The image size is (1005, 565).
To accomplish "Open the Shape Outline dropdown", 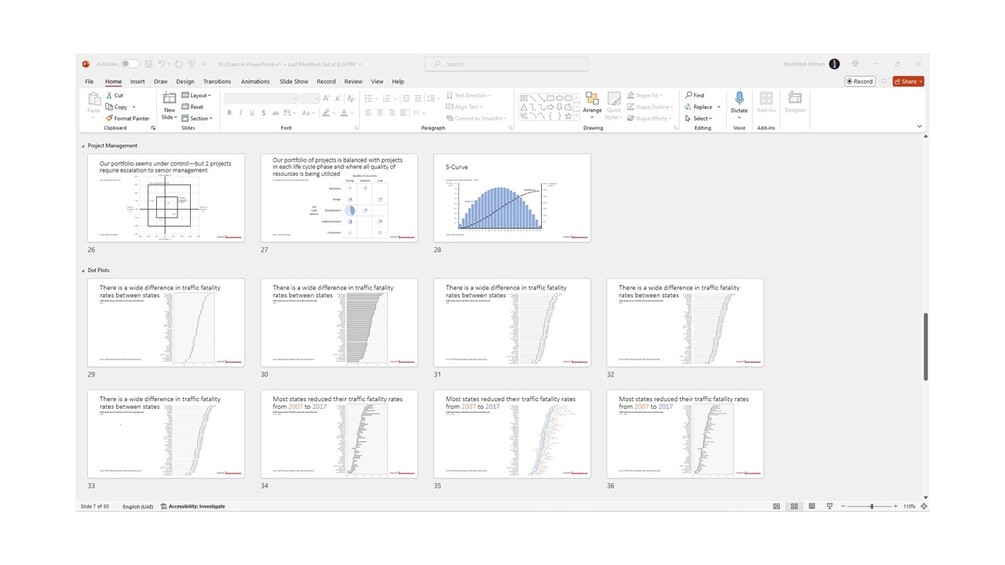I will (x=650, y=107).
